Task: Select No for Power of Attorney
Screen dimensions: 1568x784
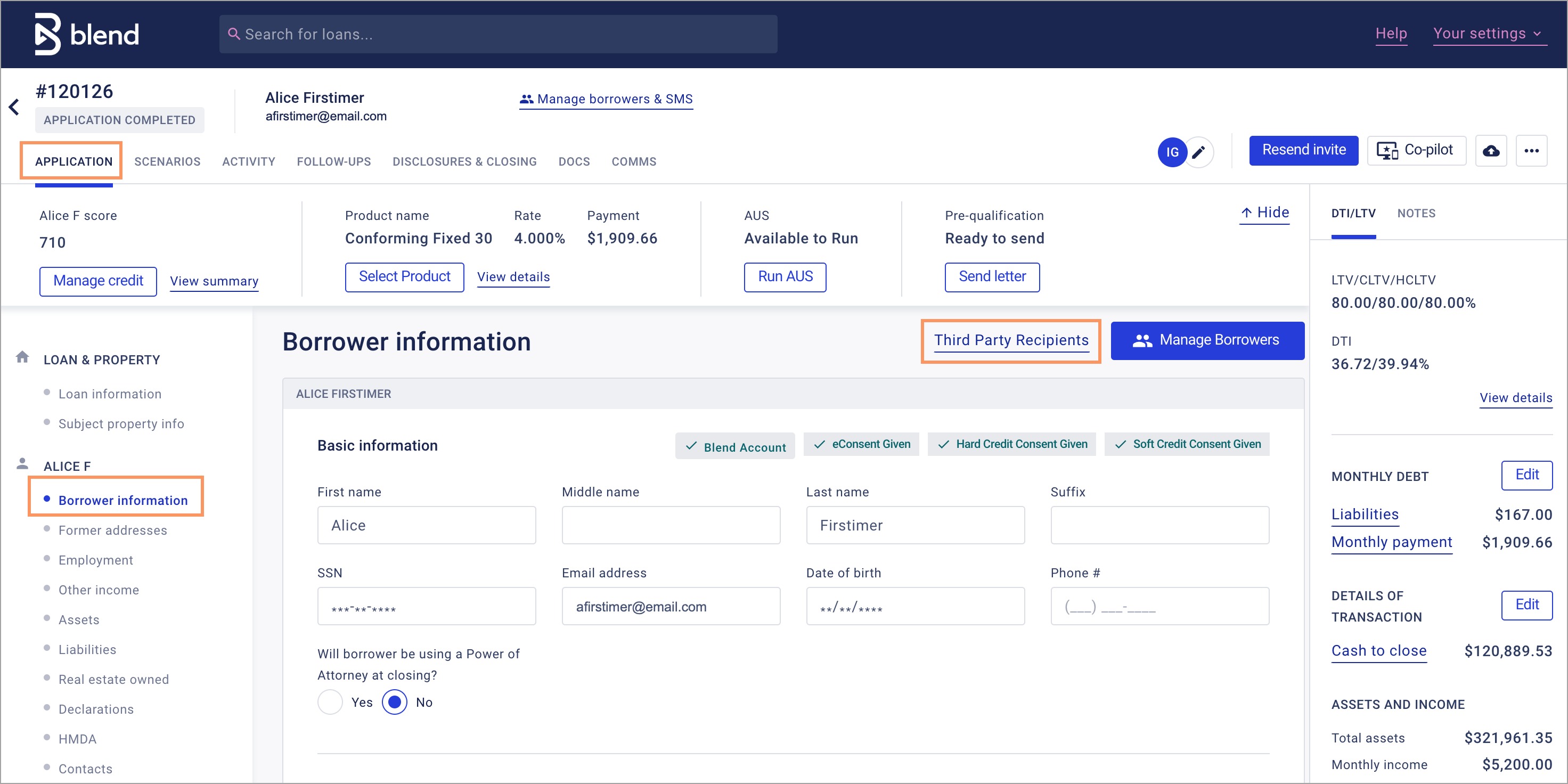Action: point(395,702)
